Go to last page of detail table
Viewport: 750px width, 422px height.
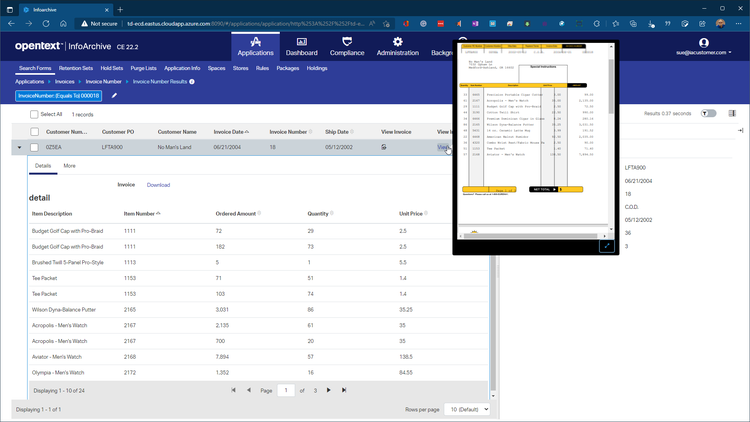tap(344, 390)
